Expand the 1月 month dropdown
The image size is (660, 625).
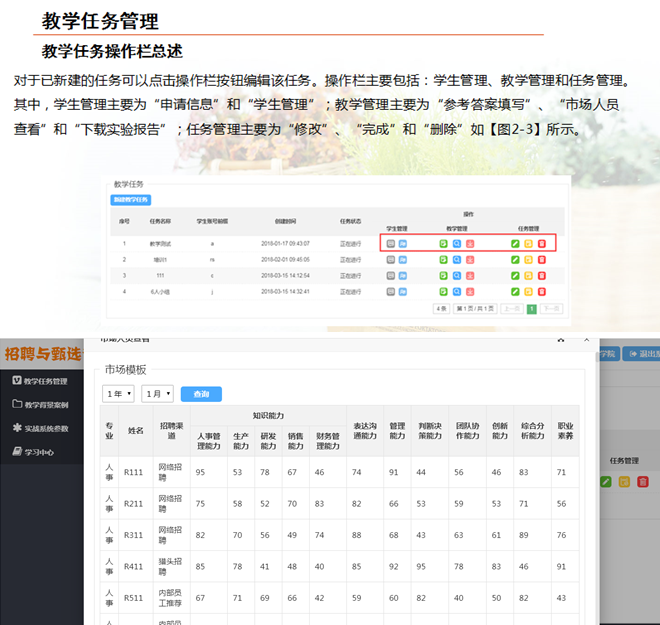point(157,394)
